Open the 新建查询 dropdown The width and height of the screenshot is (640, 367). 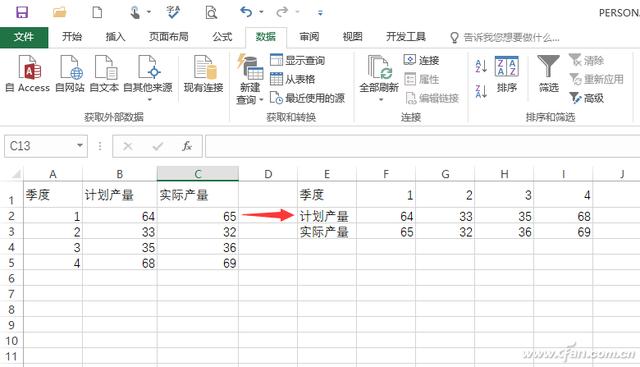click(250, 80)
